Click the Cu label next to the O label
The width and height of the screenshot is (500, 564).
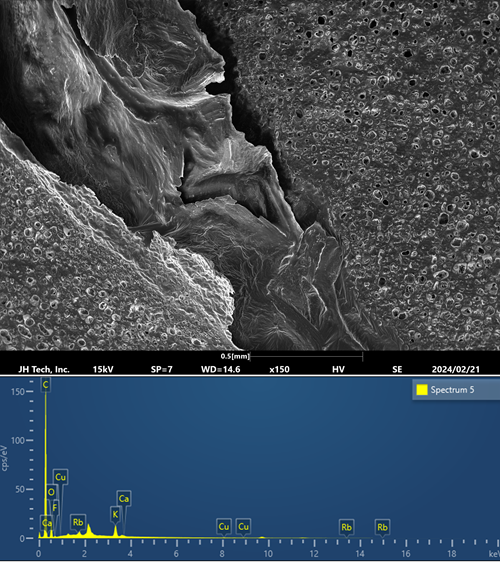60,477
